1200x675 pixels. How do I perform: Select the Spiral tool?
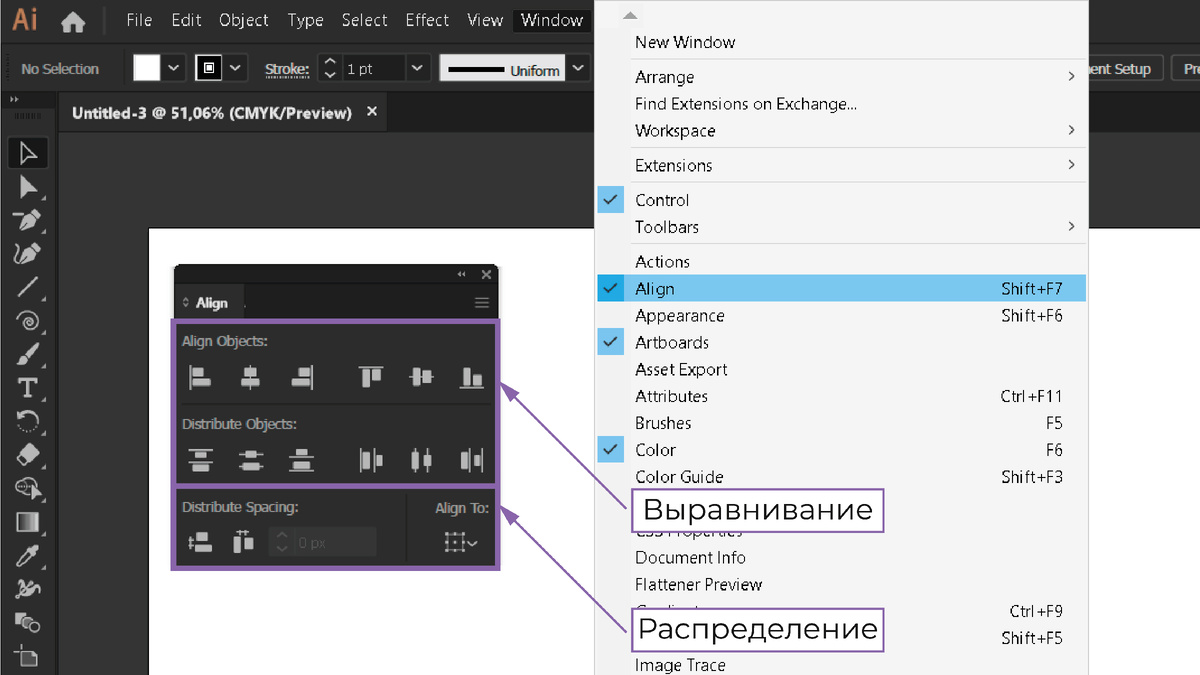[x=28, y=321]
